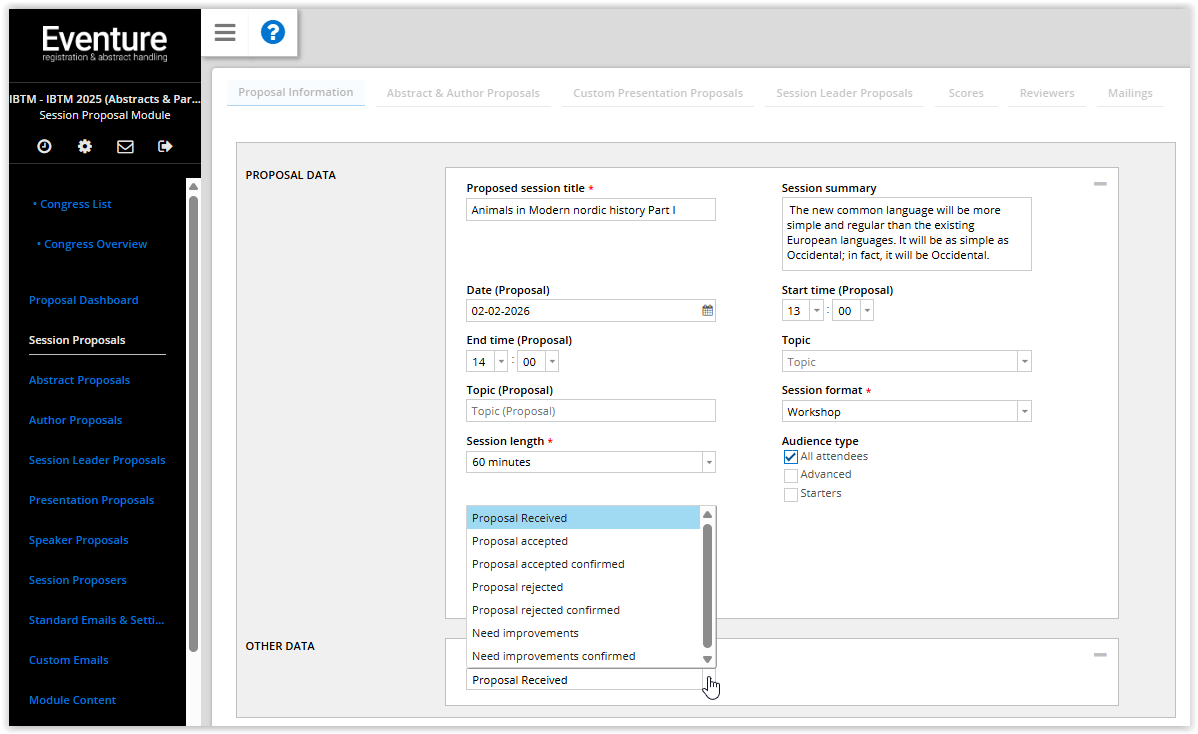Click the envelope mail icon
The image size is (1198, 734).
coord(125,147)
